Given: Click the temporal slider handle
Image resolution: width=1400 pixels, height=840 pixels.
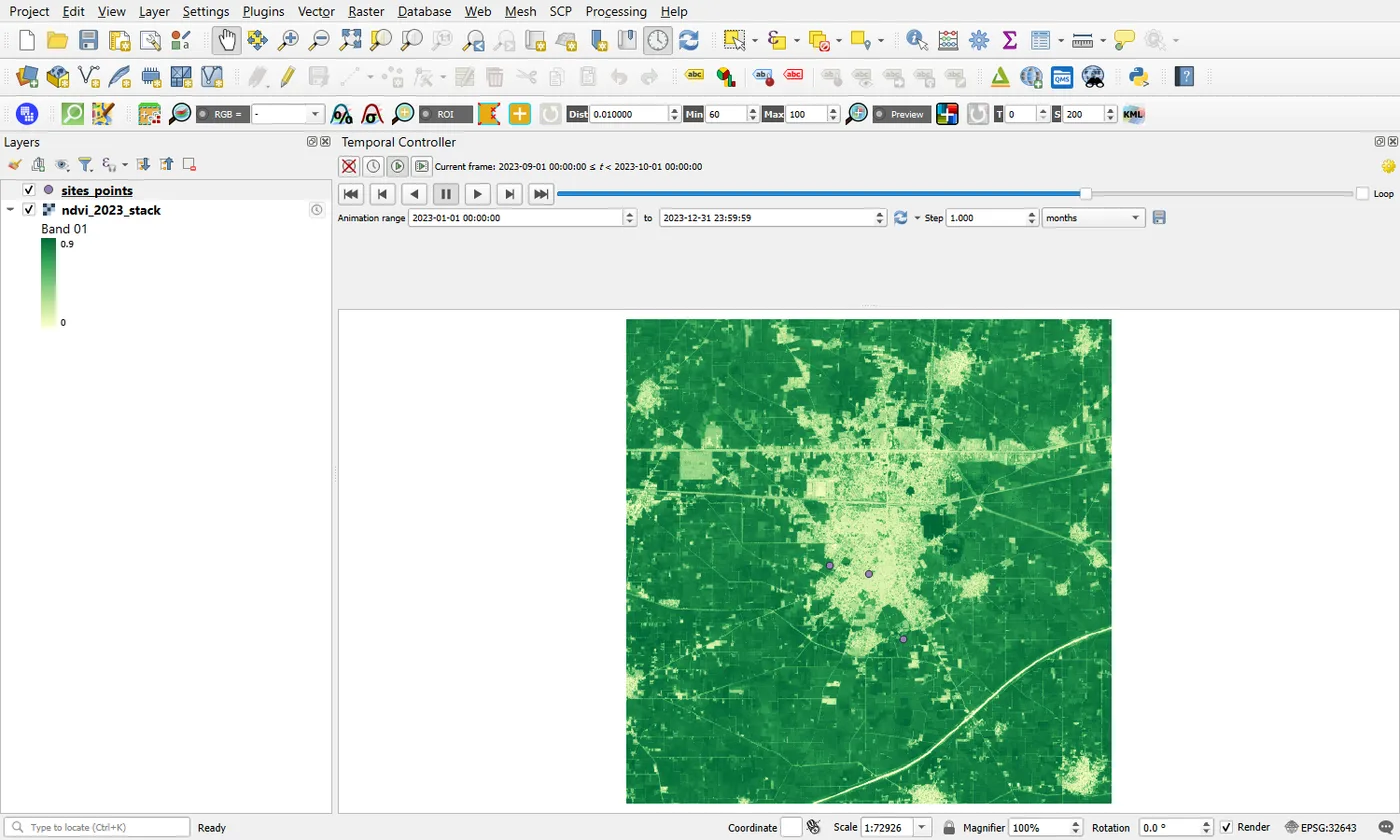Looking at the screenshot, I should [x=1085, y=194].
